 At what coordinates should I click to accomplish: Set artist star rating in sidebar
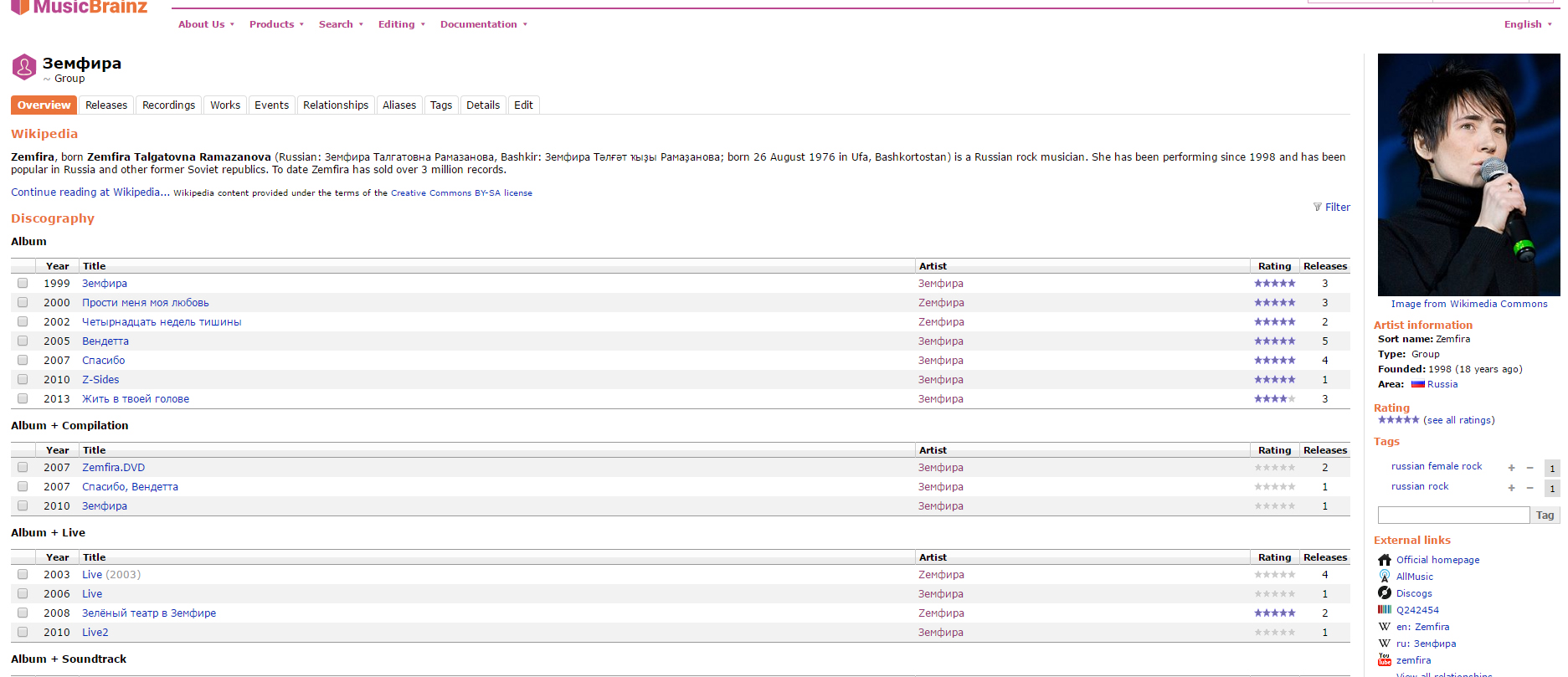tap(1399, 420)
